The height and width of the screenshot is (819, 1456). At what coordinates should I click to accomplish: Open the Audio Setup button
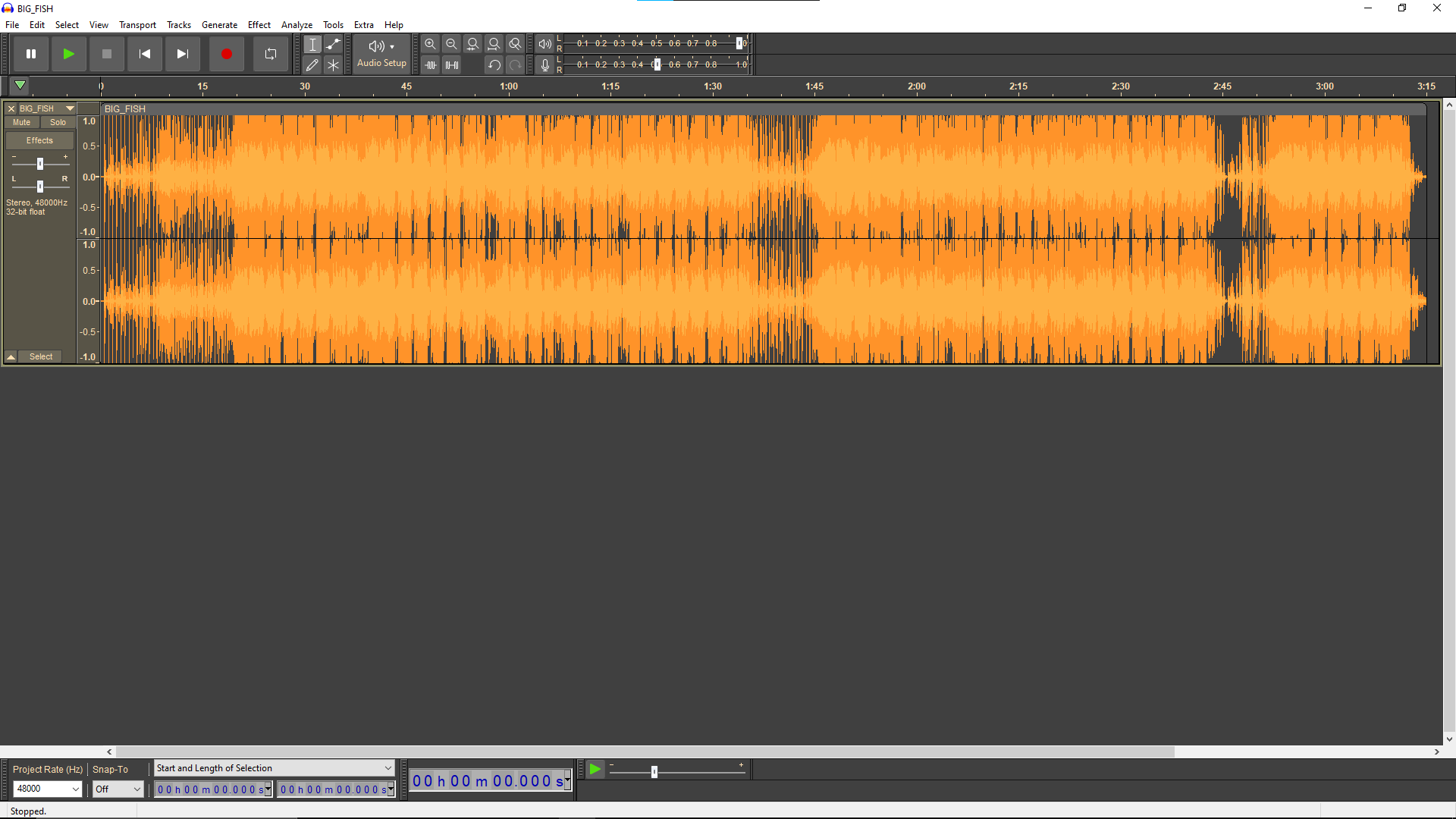coord(381,53)
